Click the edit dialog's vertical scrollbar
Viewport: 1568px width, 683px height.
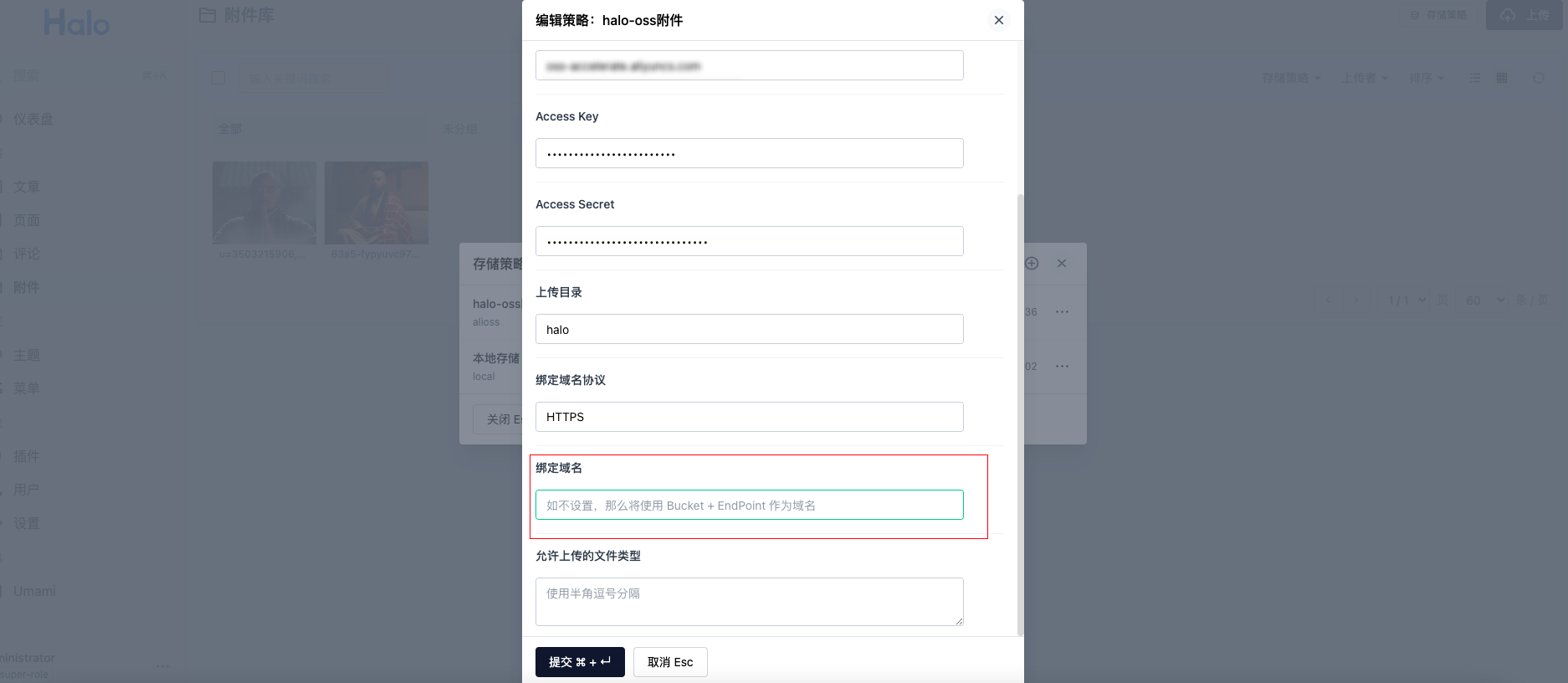[1019, 414]
